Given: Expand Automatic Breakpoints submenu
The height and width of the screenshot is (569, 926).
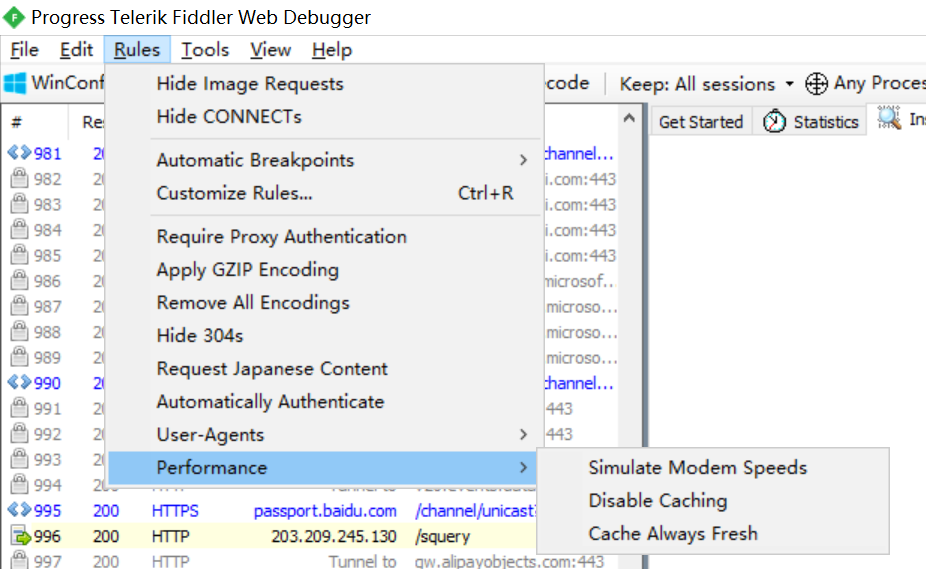Looking at the screenshot, I should (x=324, y=160).
